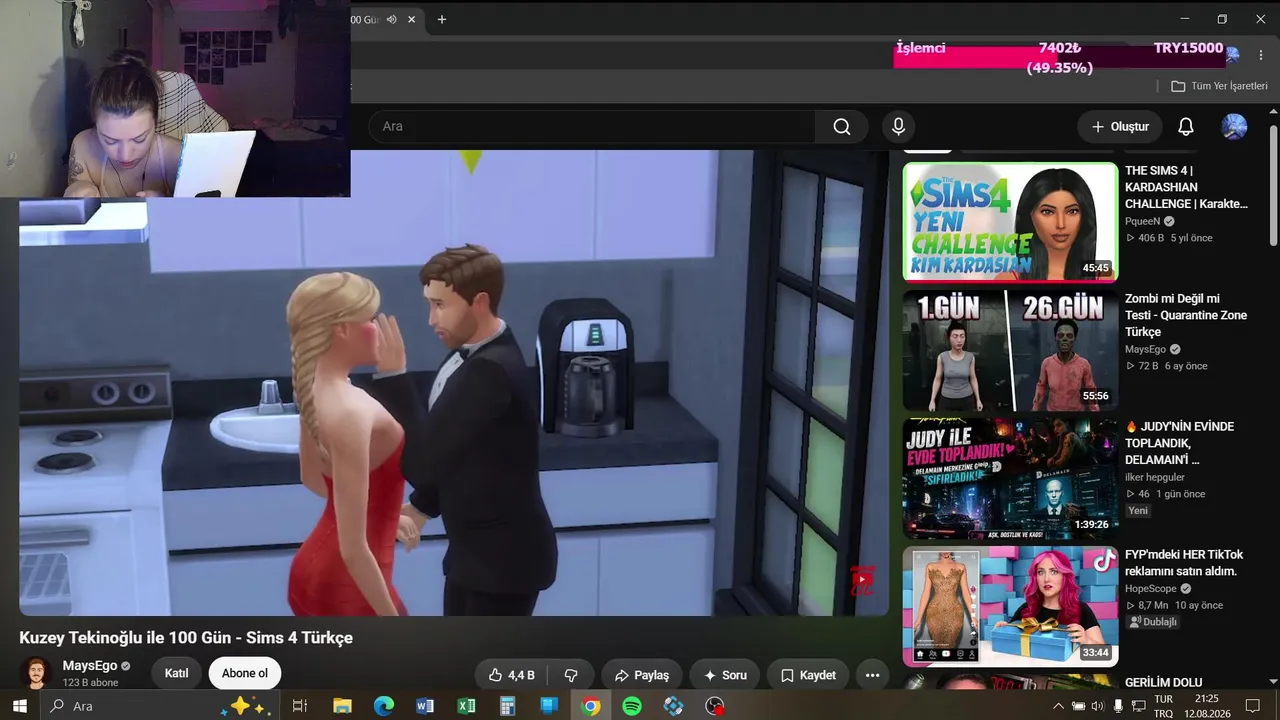This screenshot has height=720, width=1280.
Task: Like the video with 4,4 B likes
Action: (x=512, y=675)
